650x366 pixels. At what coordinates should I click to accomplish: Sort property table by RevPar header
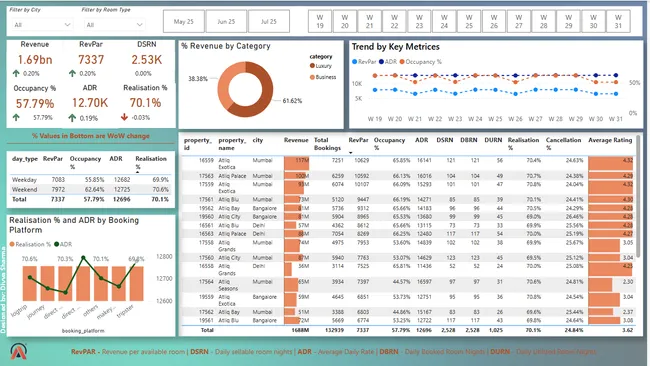click(x=359, y=140)
